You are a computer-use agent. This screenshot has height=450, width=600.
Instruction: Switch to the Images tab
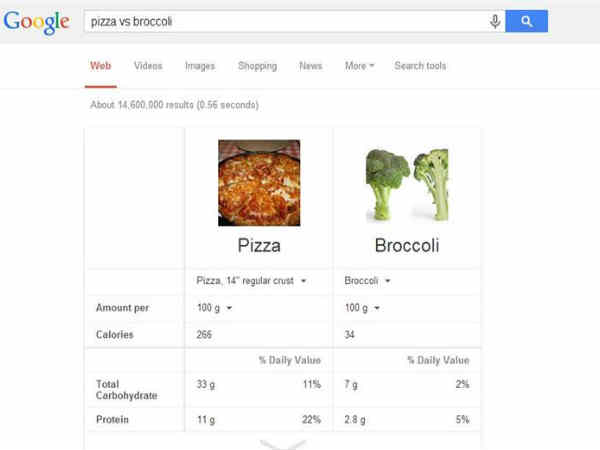click(200, 66)
